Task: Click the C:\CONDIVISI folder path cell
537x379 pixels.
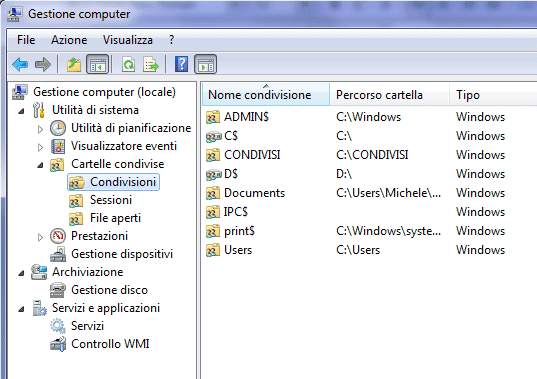Action: click(x=372, y=155)
